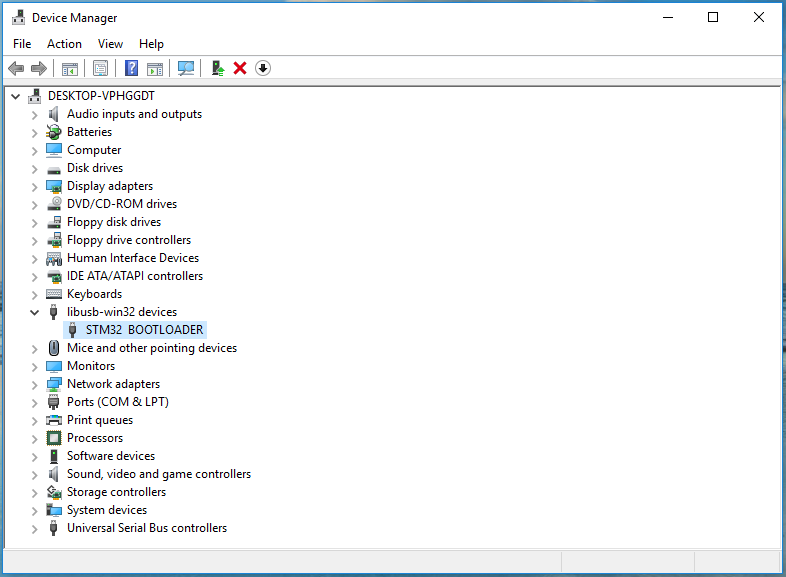This screenshot has height=577, width=786.
Task: Expand Sound, video and game controllers chevron
Action: pyautogui.click(x=35, y=475)
